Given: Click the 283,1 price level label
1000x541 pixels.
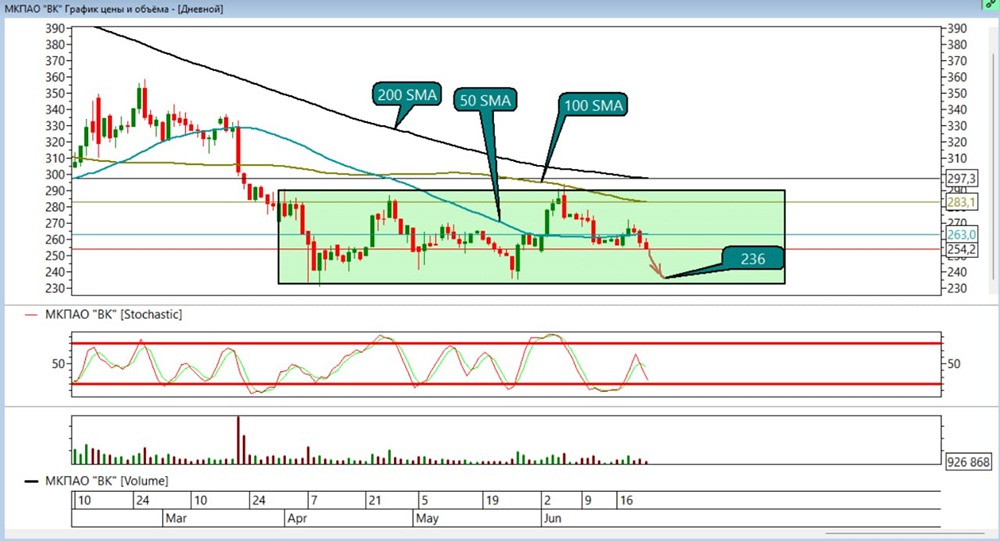Looking at the screenshot, I should point(961,202).
